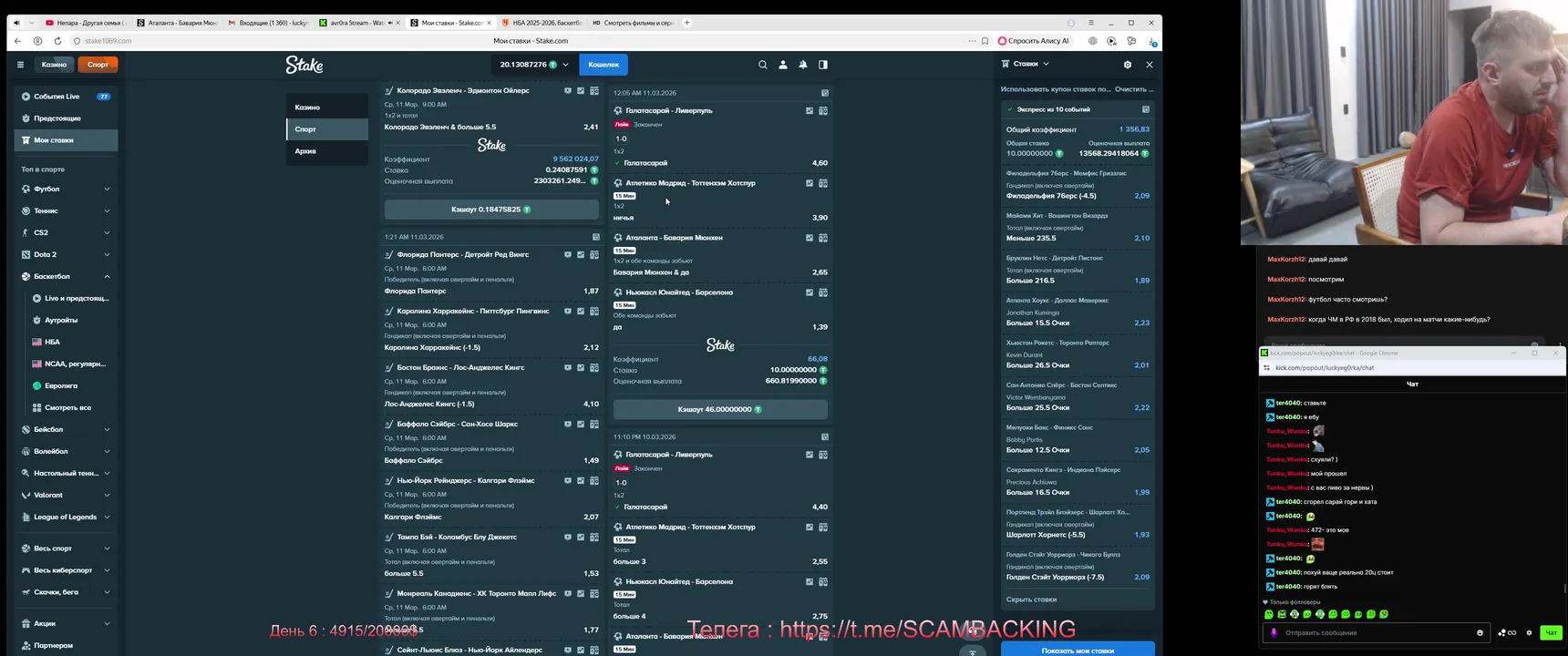1568x656 pixels.
Task: Switch to the Казино tab
Action: 54,65
